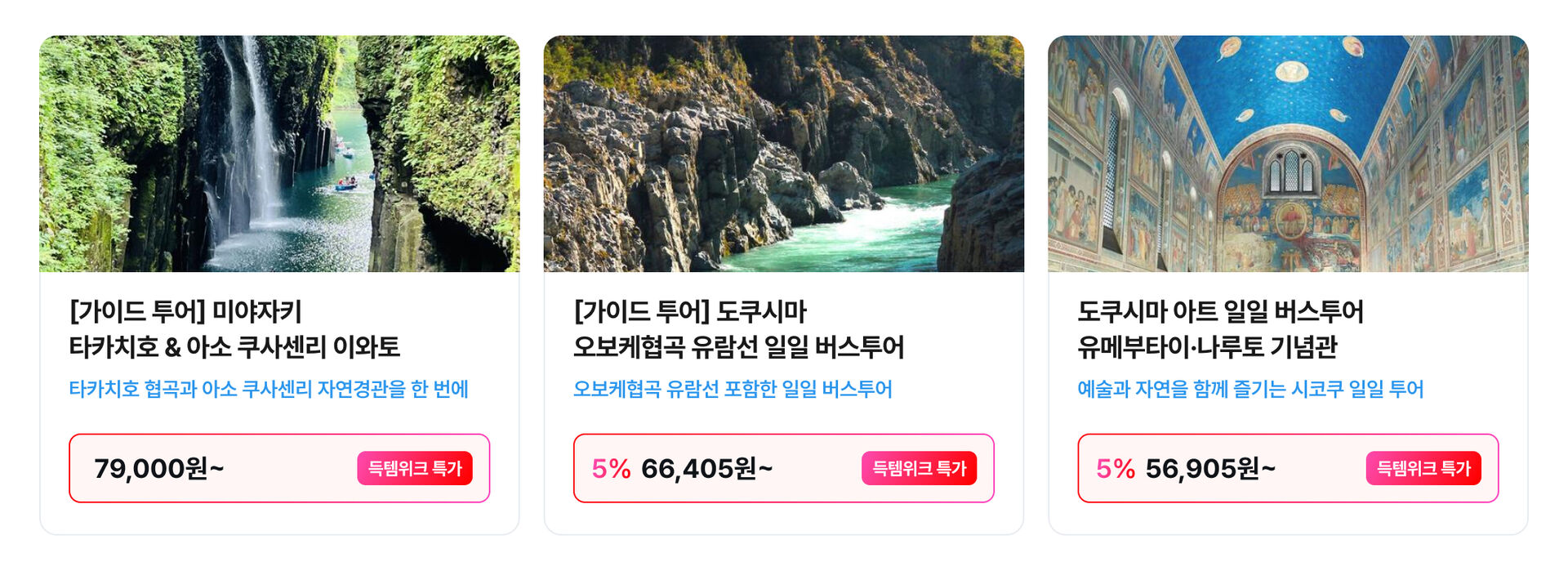Open the blue-ceiling fresco chapel photo
Screen dimensions: 1568x571
(1288, 154)
